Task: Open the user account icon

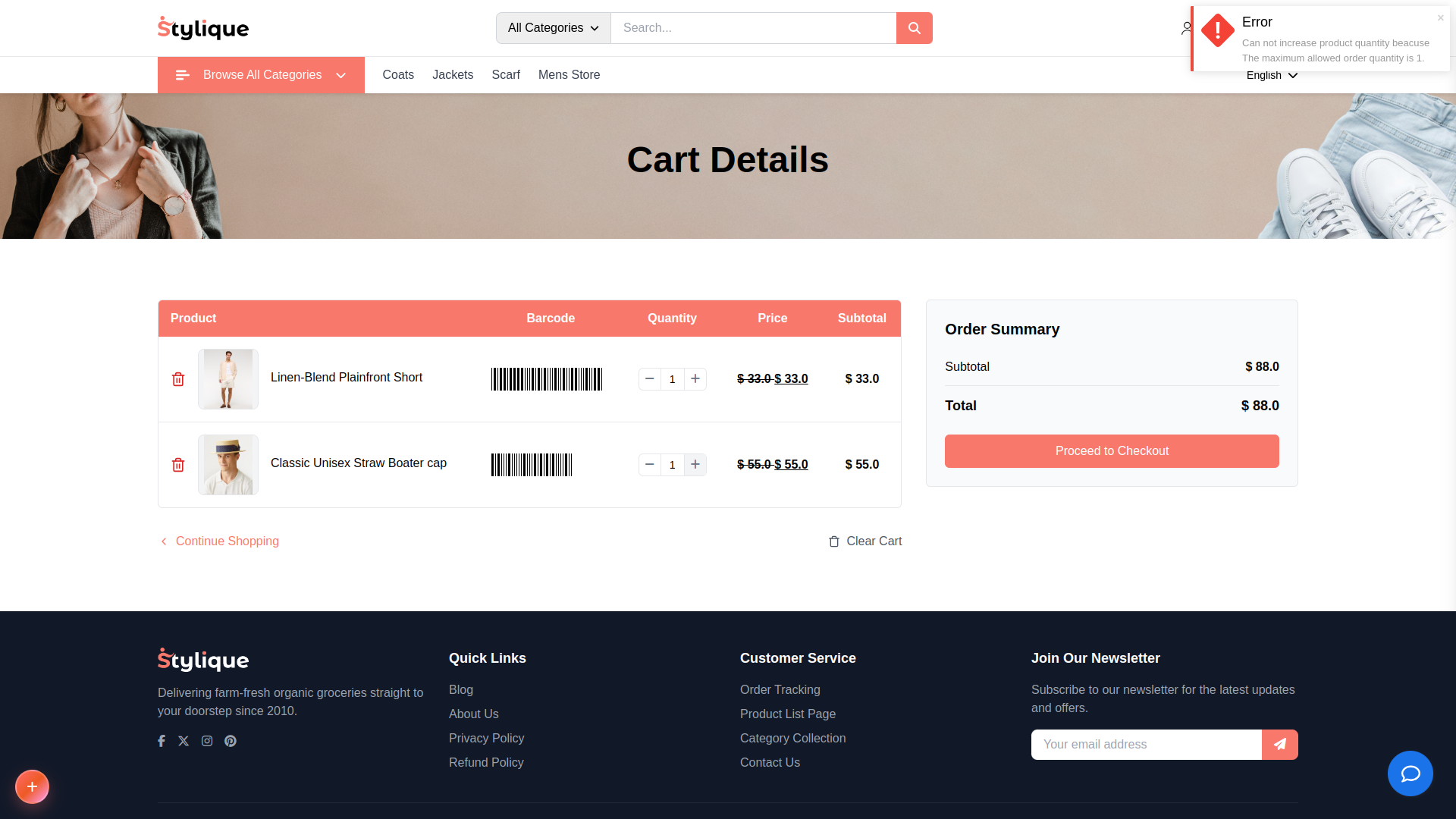Action: (x=1186, y=28)
